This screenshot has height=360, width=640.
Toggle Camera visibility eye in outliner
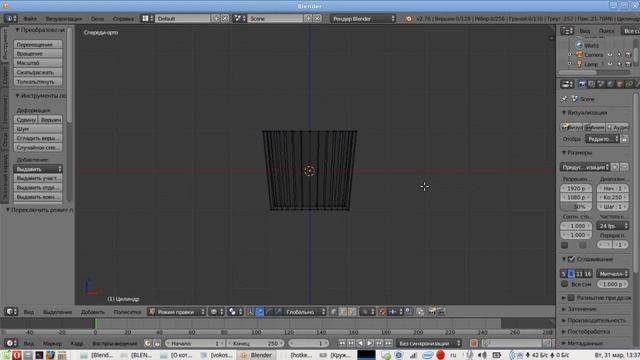point(610,55)
